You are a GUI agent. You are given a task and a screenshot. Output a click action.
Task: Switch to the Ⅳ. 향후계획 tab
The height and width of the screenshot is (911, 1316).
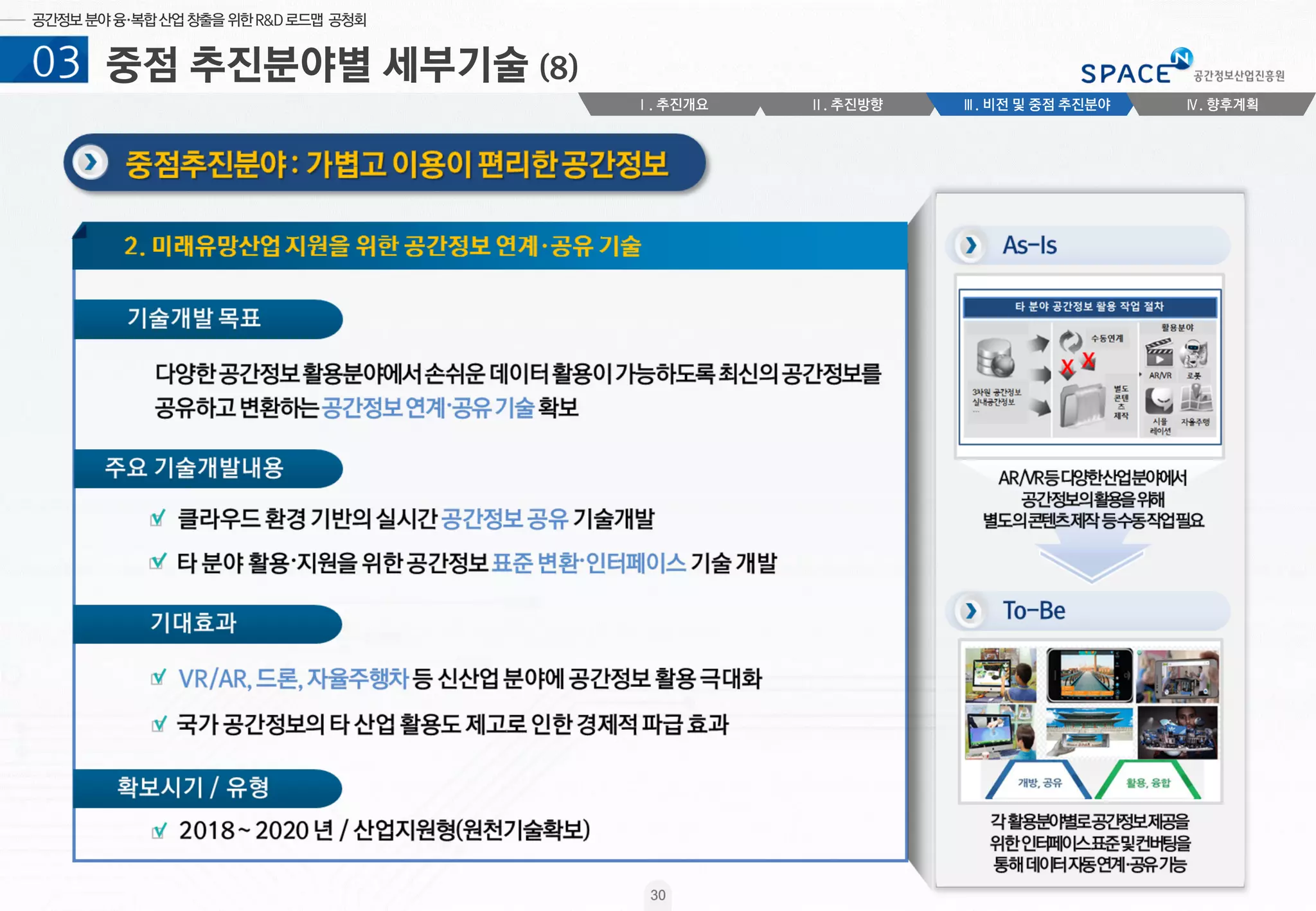coord(1222,105)
